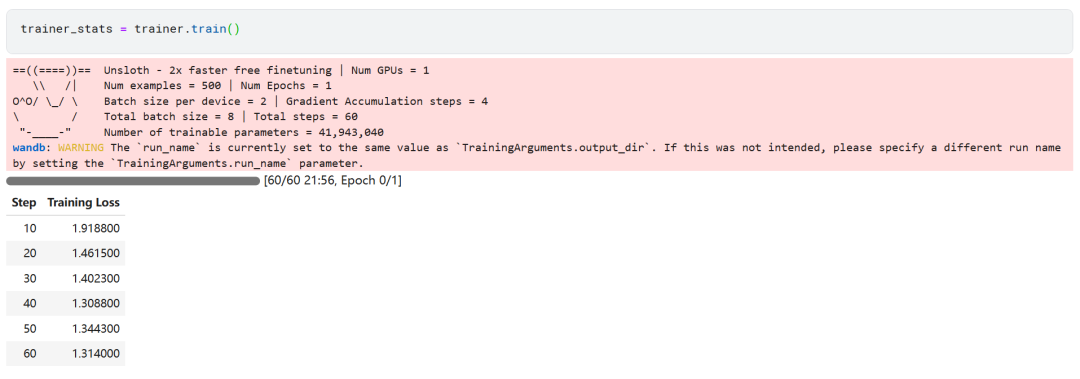Select the loss value 1.344300

[x=96, y=328]
